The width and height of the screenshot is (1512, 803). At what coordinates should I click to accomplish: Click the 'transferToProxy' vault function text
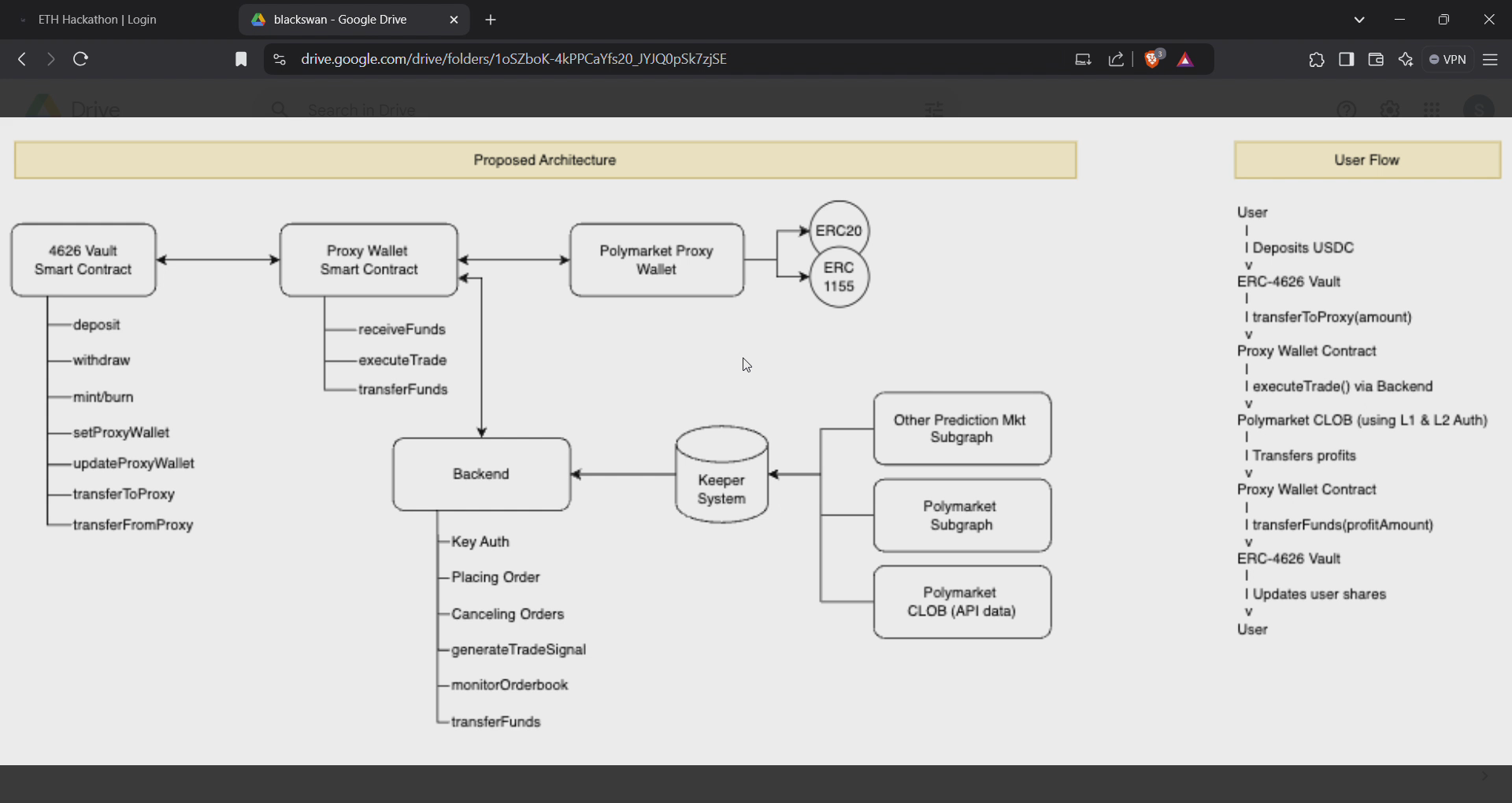pos(124,494)
